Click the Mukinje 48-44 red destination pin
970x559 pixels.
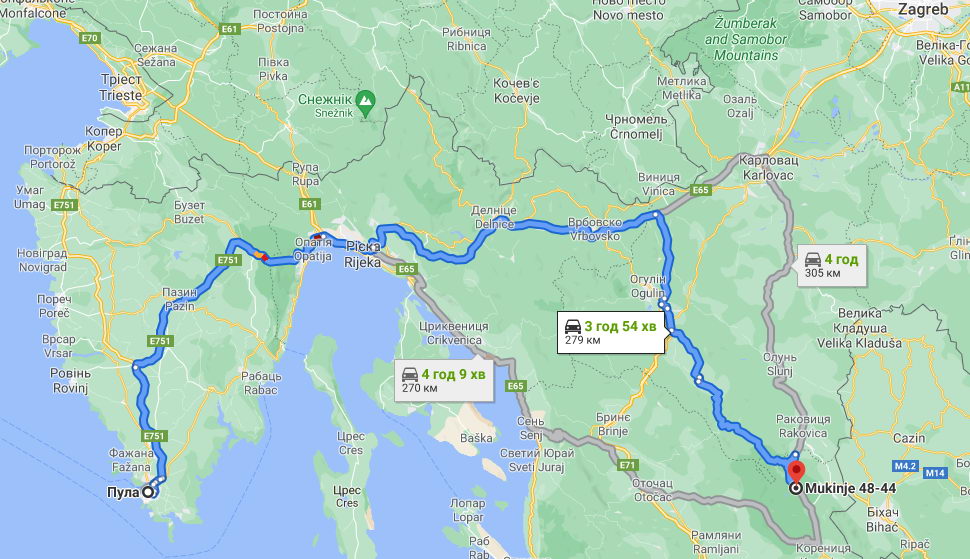point(796,471)
